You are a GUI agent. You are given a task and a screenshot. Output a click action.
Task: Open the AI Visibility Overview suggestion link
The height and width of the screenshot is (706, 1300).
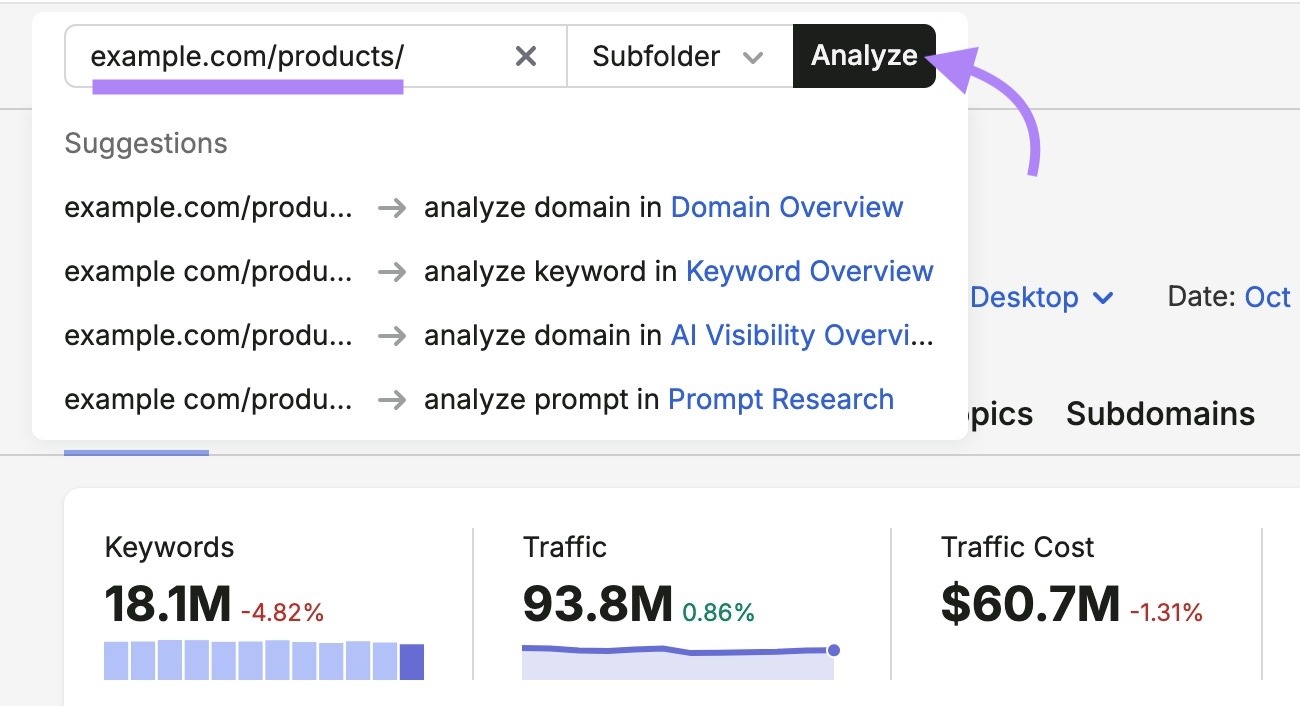(803, 335)
